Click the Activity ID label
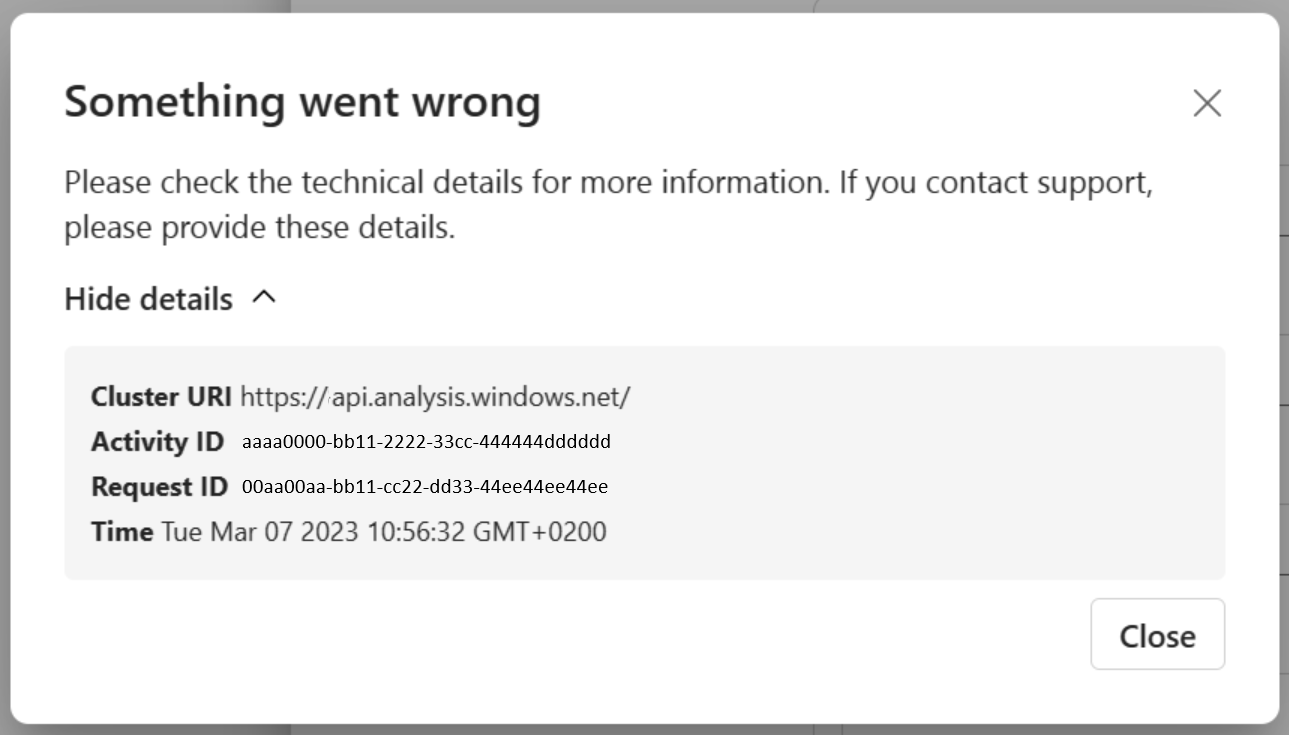 click(157, 442)
